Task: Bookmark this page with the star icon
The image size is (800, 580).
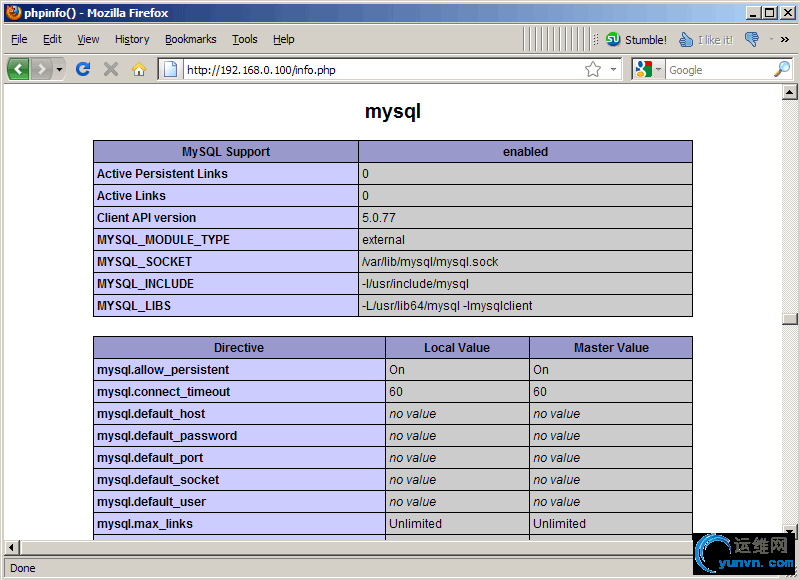Action: point(592,69)
